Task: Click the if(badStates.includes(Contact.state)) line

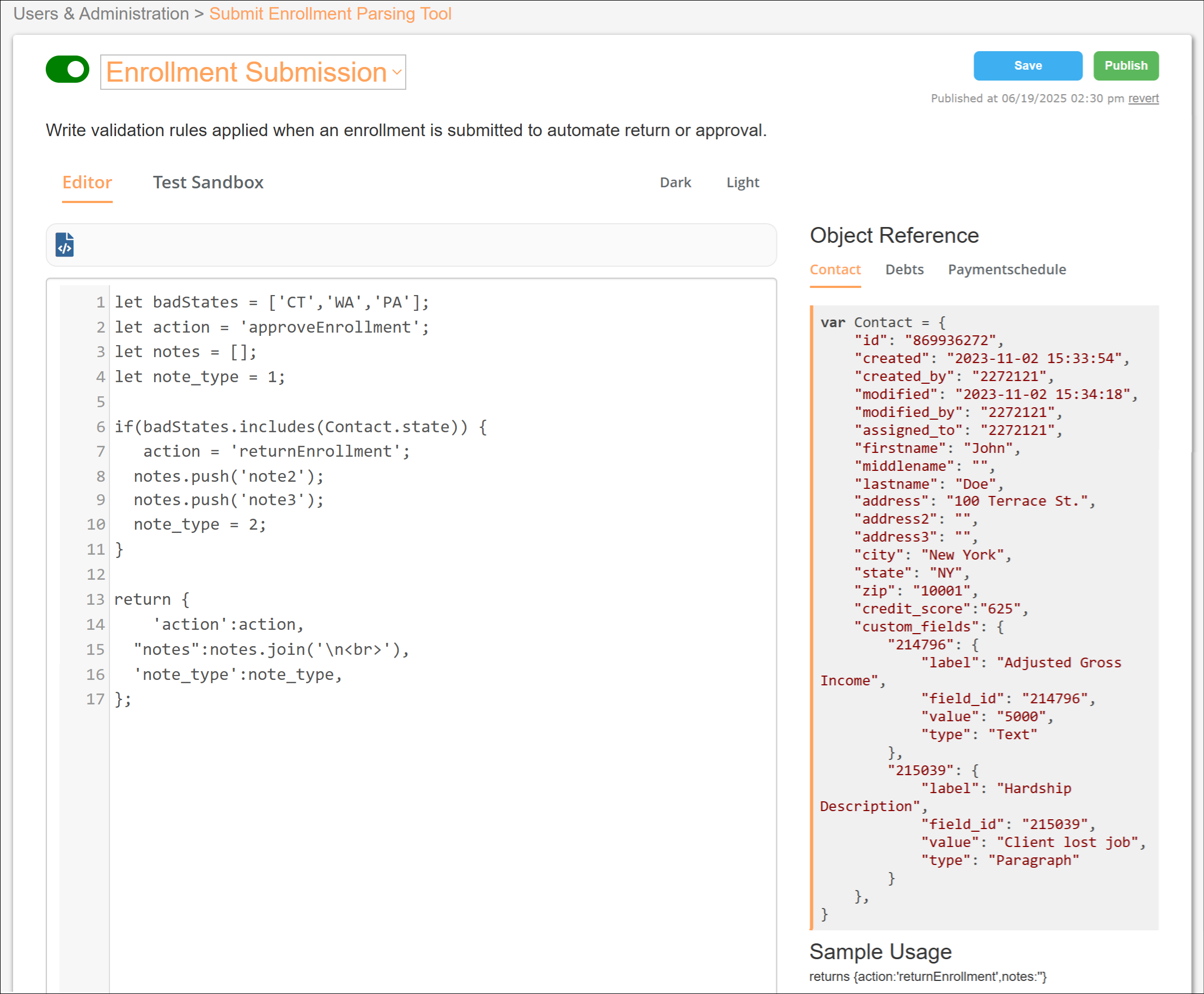Action: [x=301, y=427]
